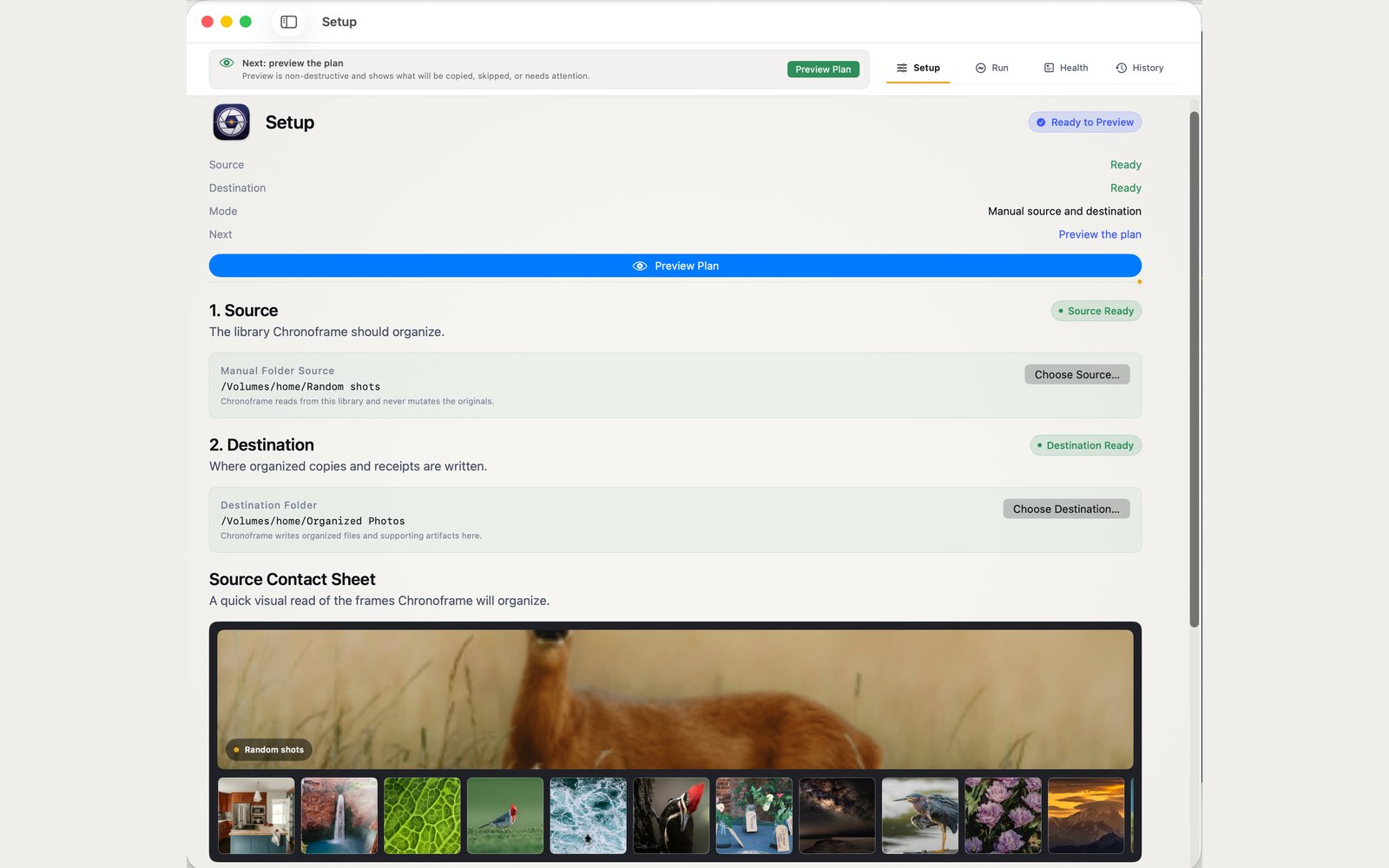Click the Ready status in Destination row

point(1126,187)
